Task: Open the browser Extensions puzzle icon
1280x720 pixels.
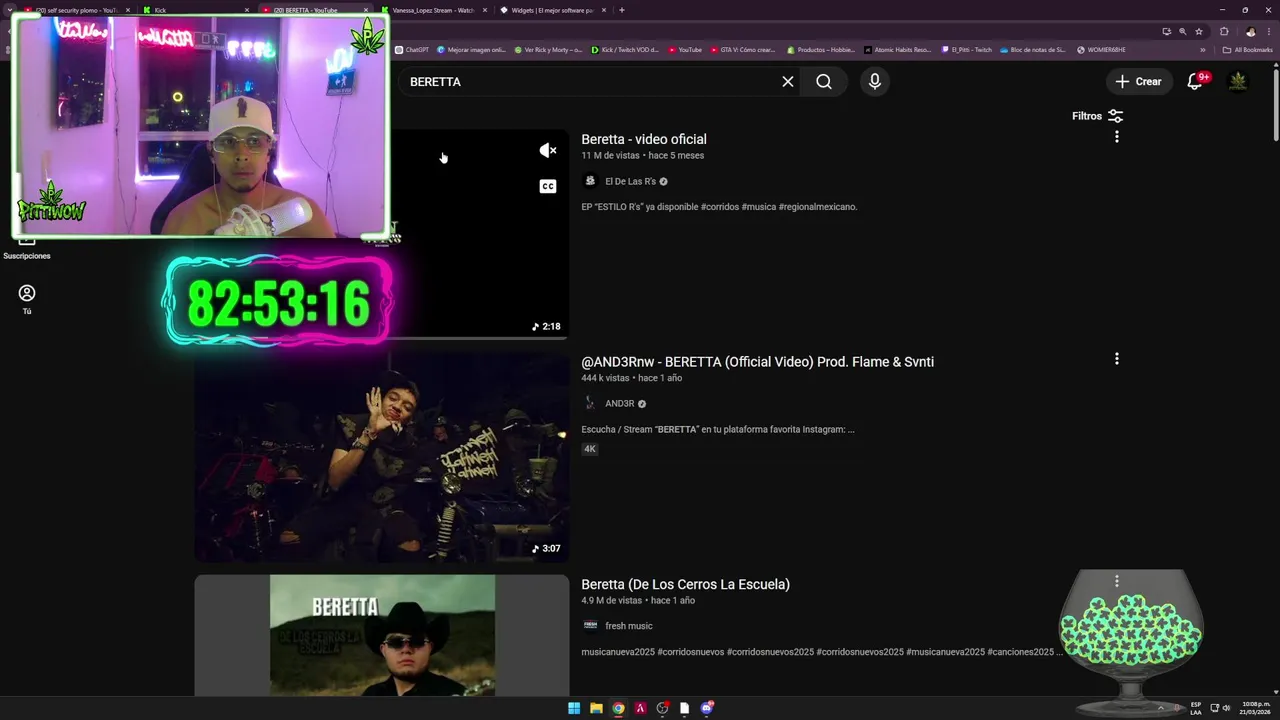Action: point(1224,31)
